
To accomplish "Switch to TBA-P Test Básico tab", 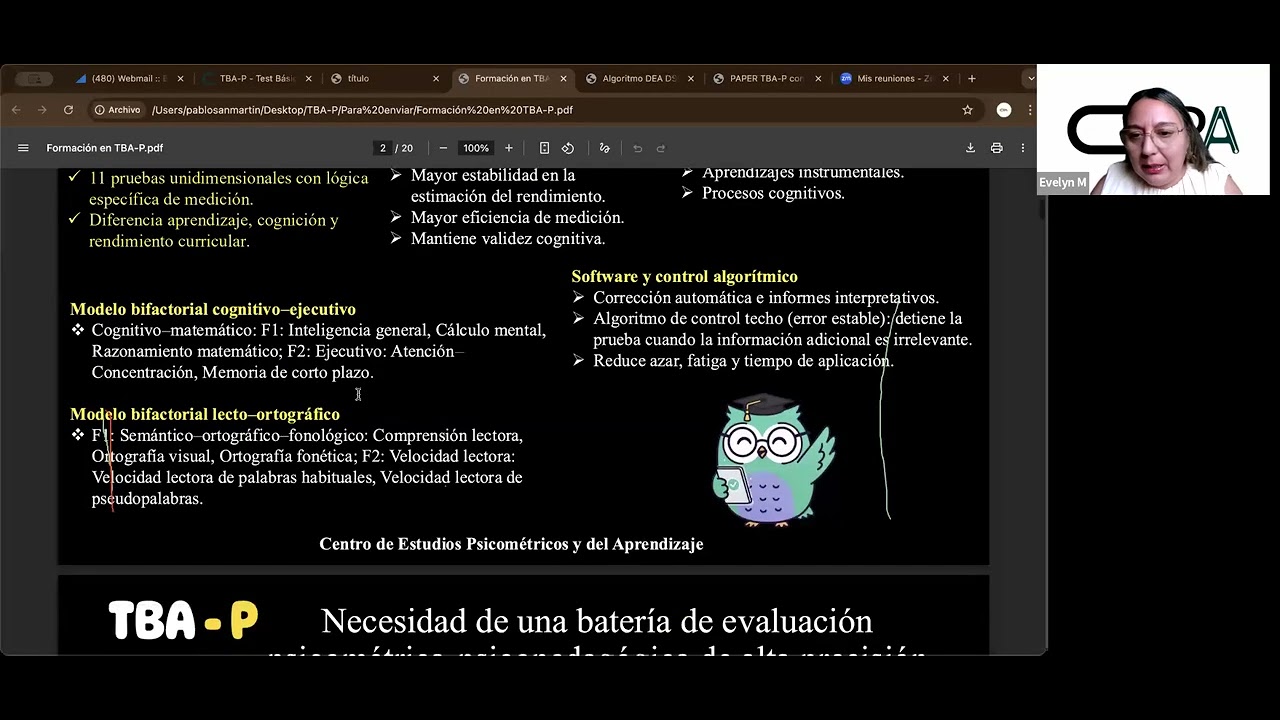I will 257,78.
